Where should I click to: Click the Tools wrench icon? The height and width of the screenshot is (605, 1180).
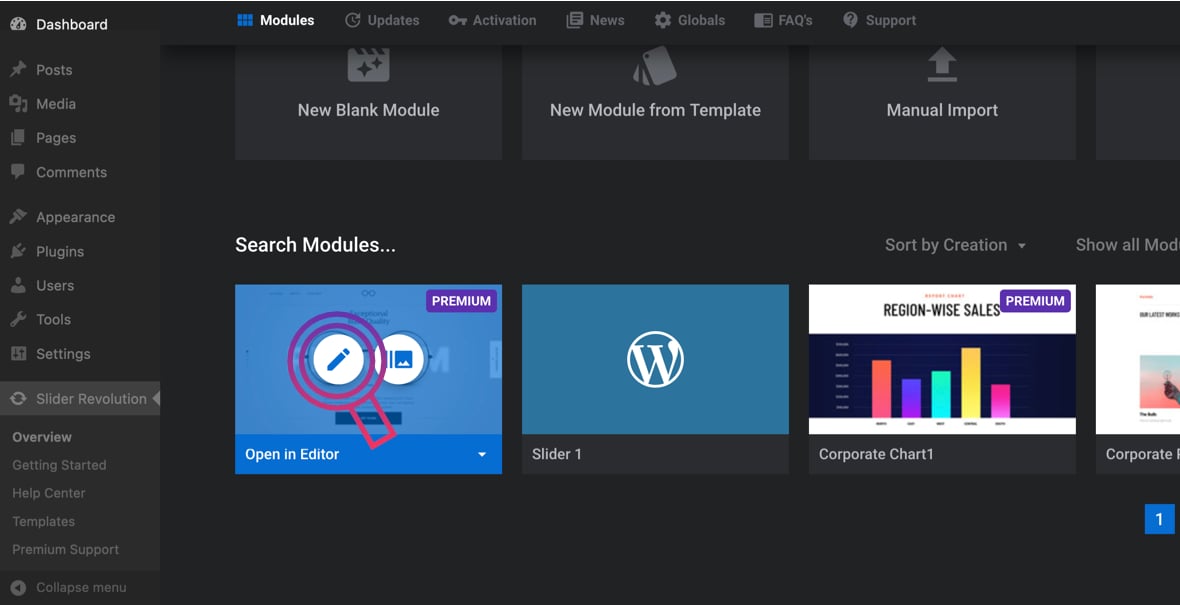pyautogui.click(x=18, y=319)
